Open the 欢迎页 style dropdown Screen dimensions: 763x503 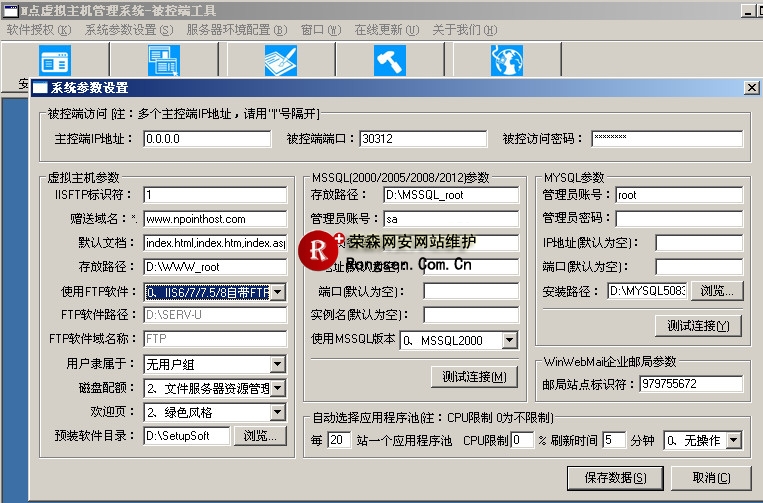click(x=278, y=412)
